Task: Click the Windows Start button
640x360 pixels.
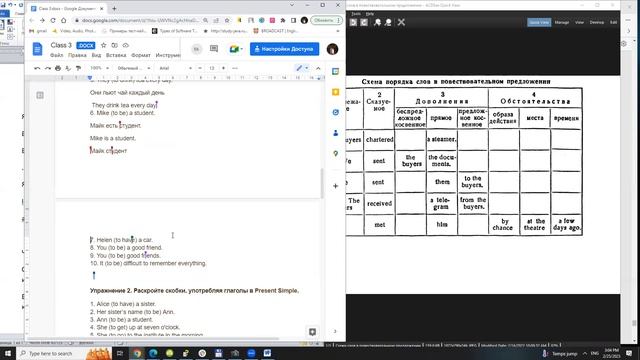Action: 8,353
